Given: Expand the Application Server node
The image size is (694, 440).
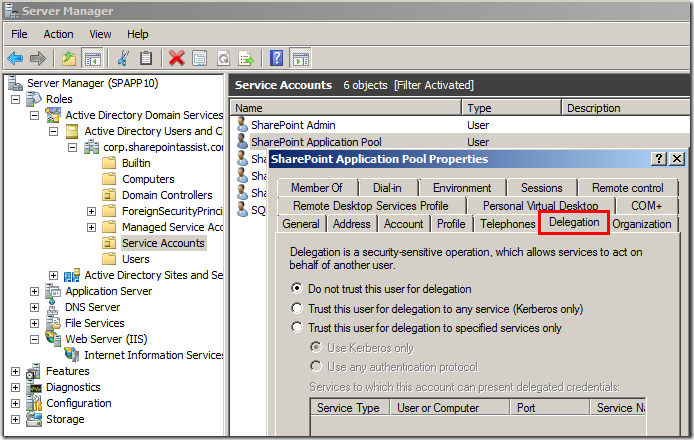Looking at the screenshot, I should coord(35,291).
